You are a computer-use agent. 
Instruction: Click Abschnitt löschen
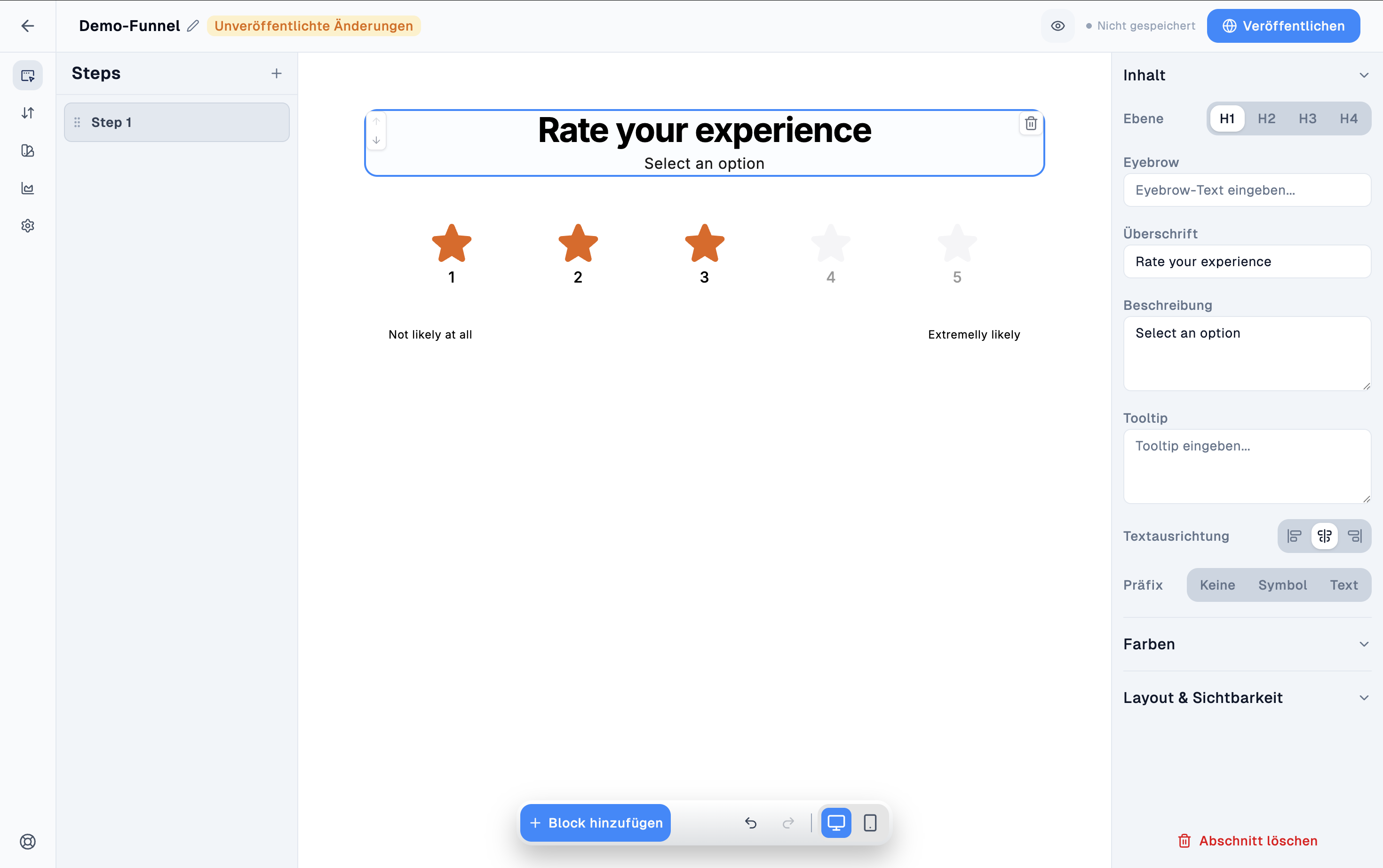click(1247, 840)
